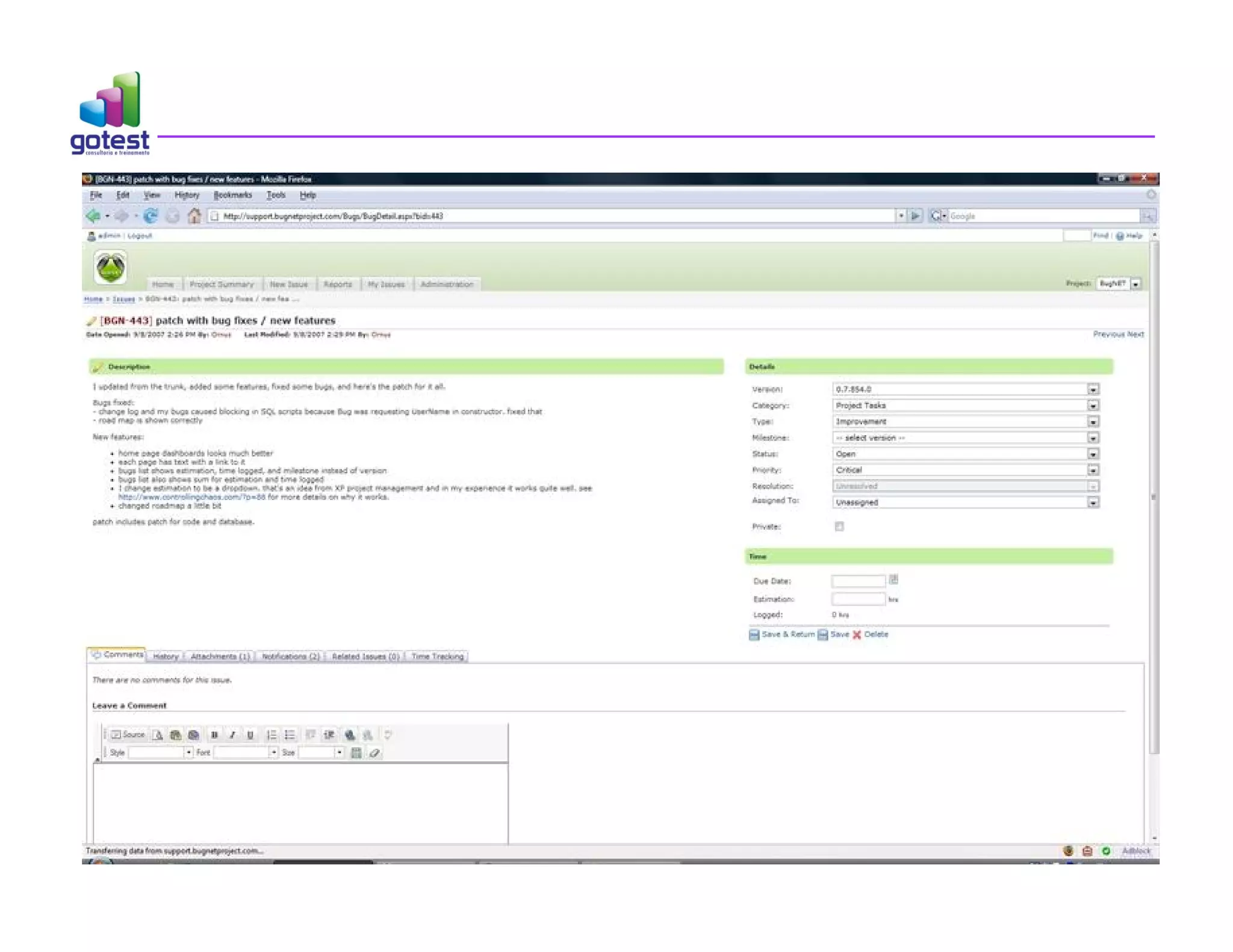Click the Source view button
The image size is (1233, 952).
coord(128,735)
